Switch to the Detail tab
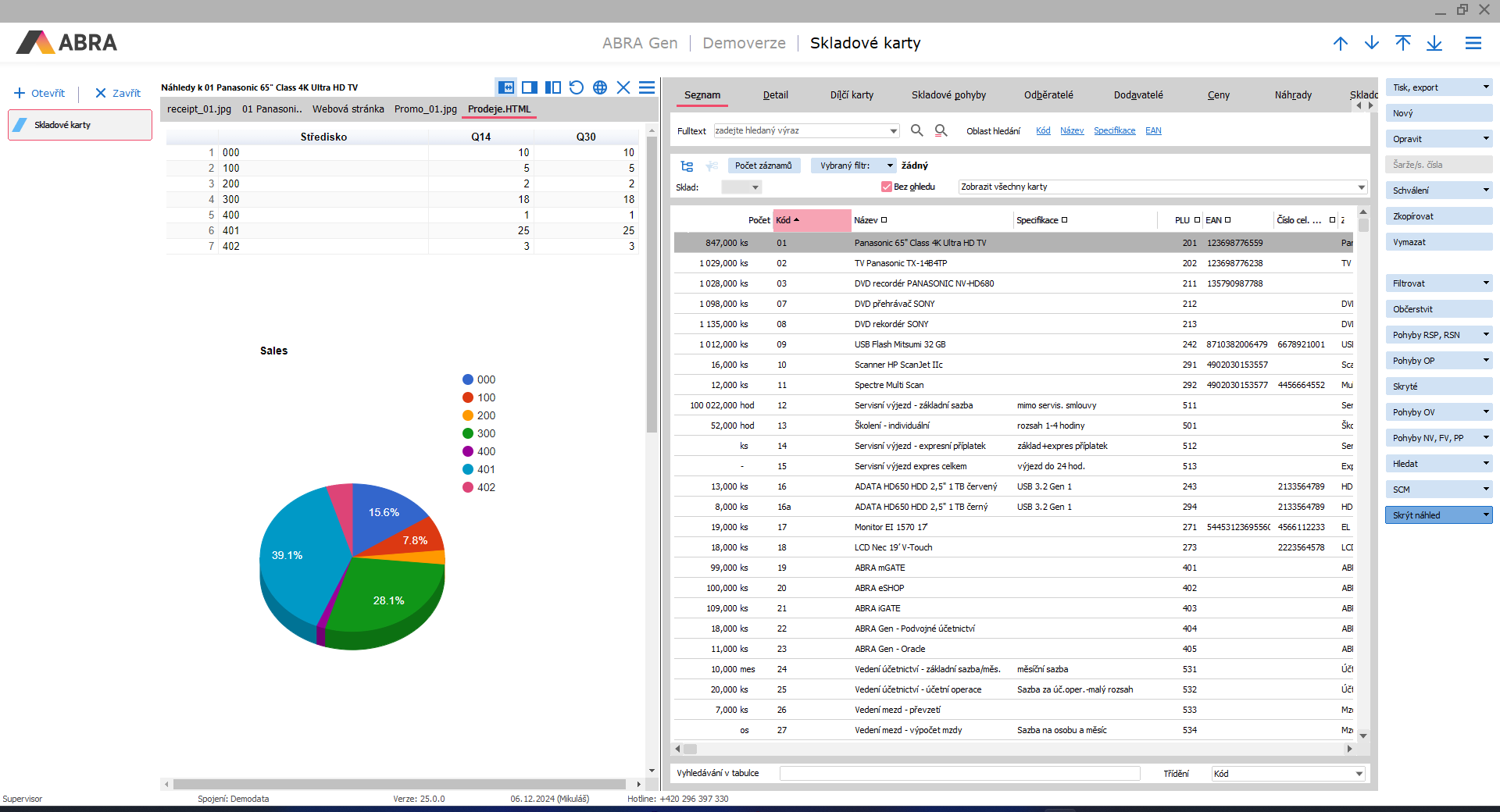The height and width of the screenshot is (812, 1500). [775, 94]
